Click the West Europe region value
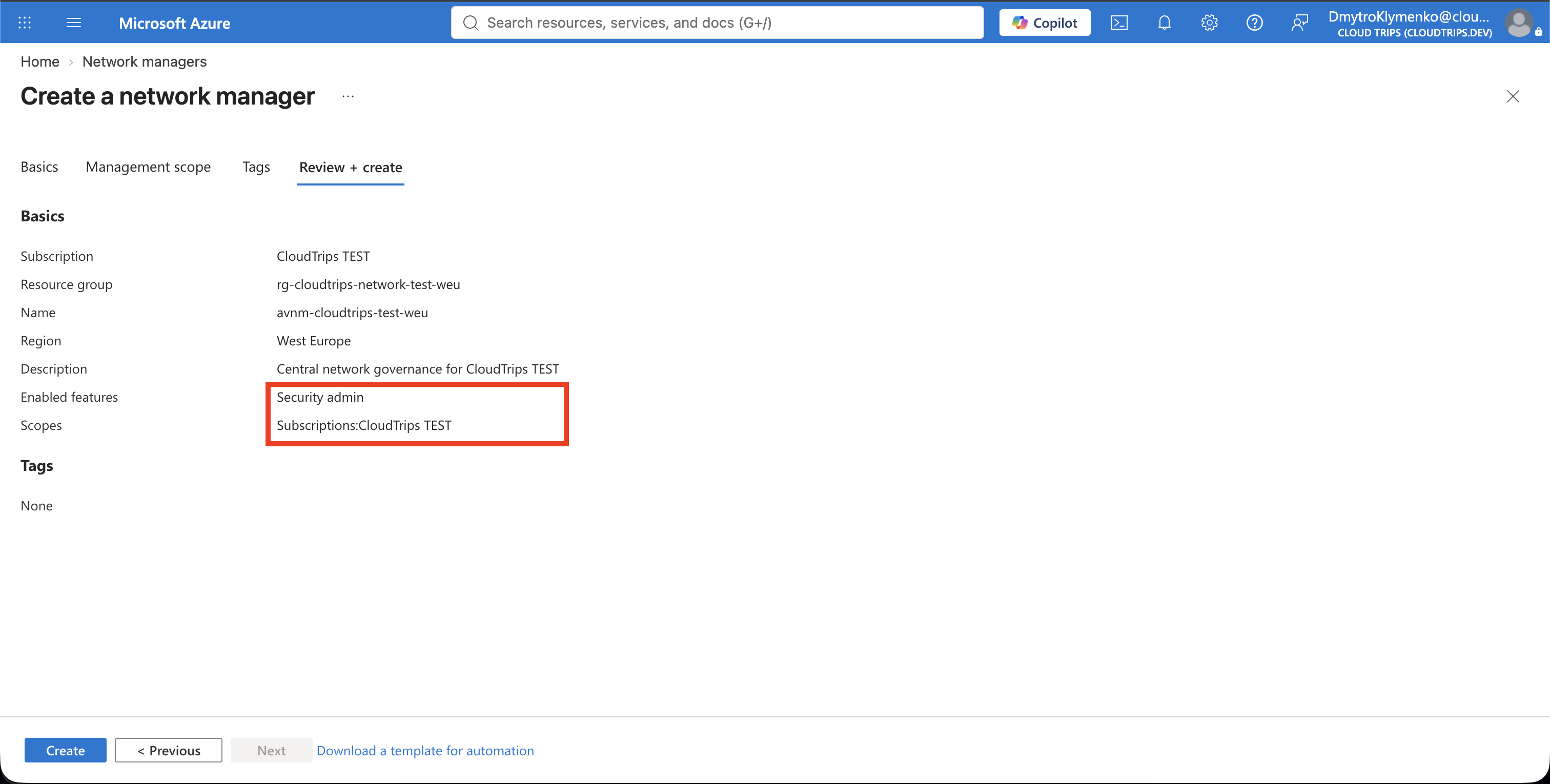Screen dimensions: 1550x784 click(x=314, y=341)
